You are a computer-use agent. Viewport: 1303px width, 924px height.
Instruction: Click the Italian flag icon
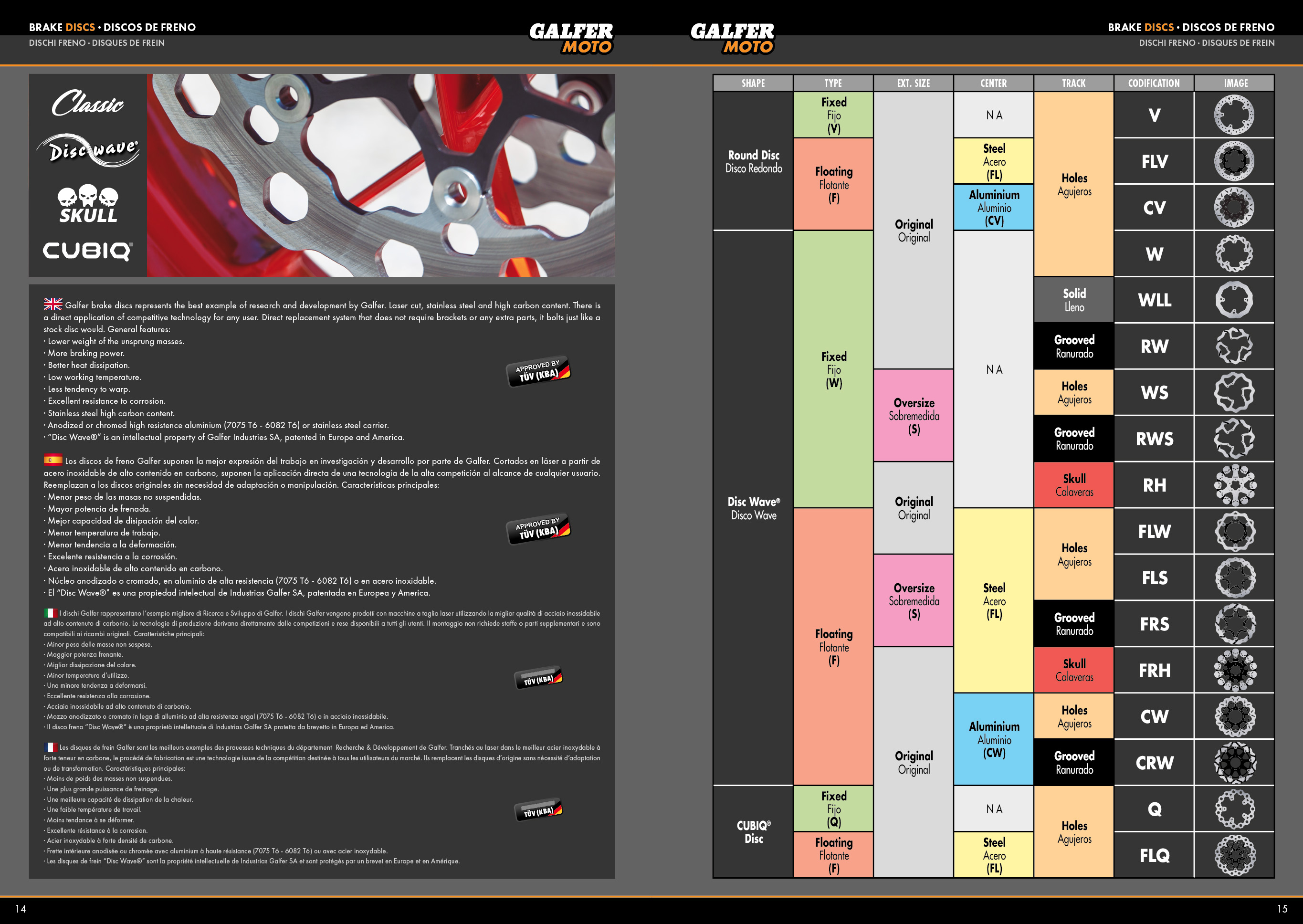pyautogui.click(x=51, y=613)
